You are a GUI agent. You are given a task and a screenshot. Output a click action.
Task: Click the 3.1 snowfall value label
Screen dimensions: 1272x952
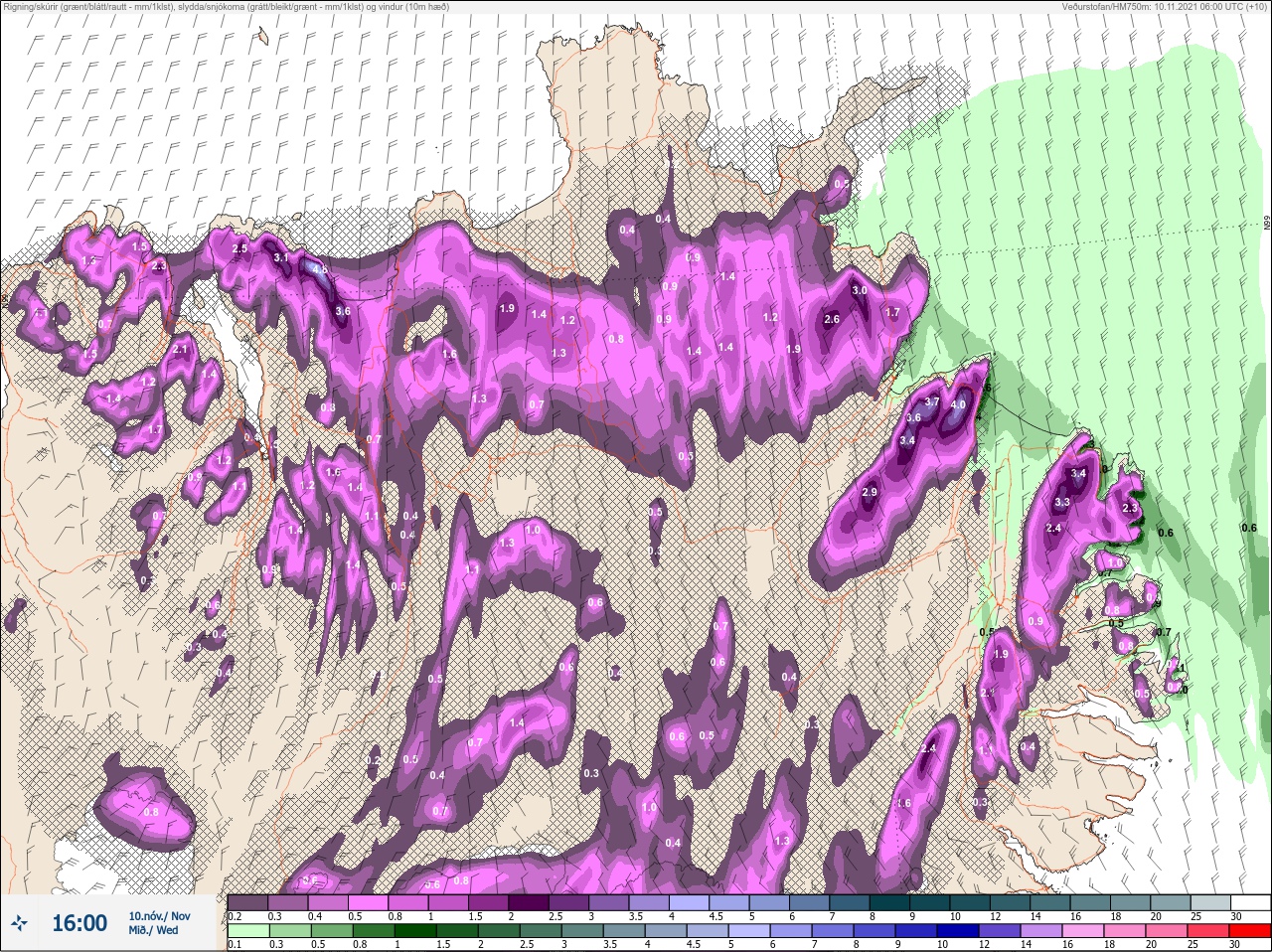tap(281, 257)
